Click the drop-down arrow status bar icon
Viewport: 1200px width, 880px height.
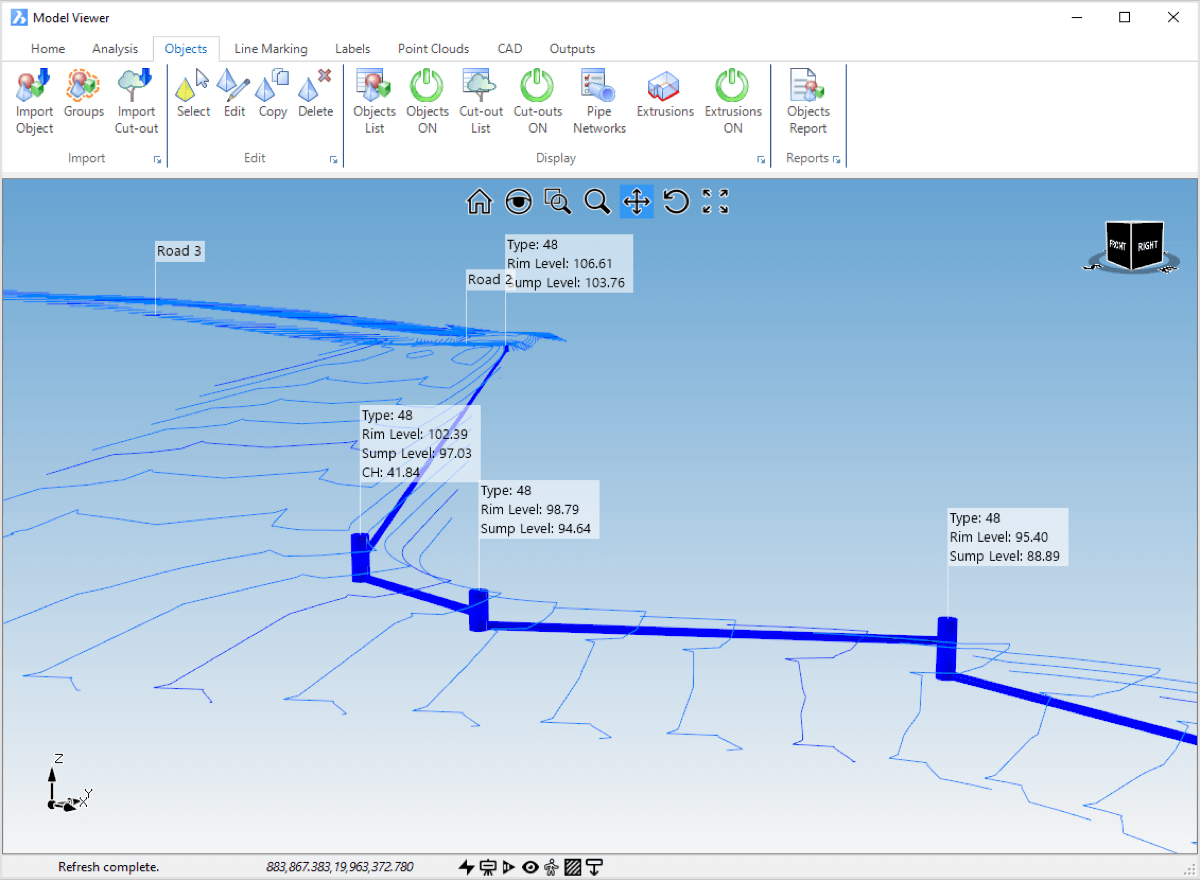(594, 867)
